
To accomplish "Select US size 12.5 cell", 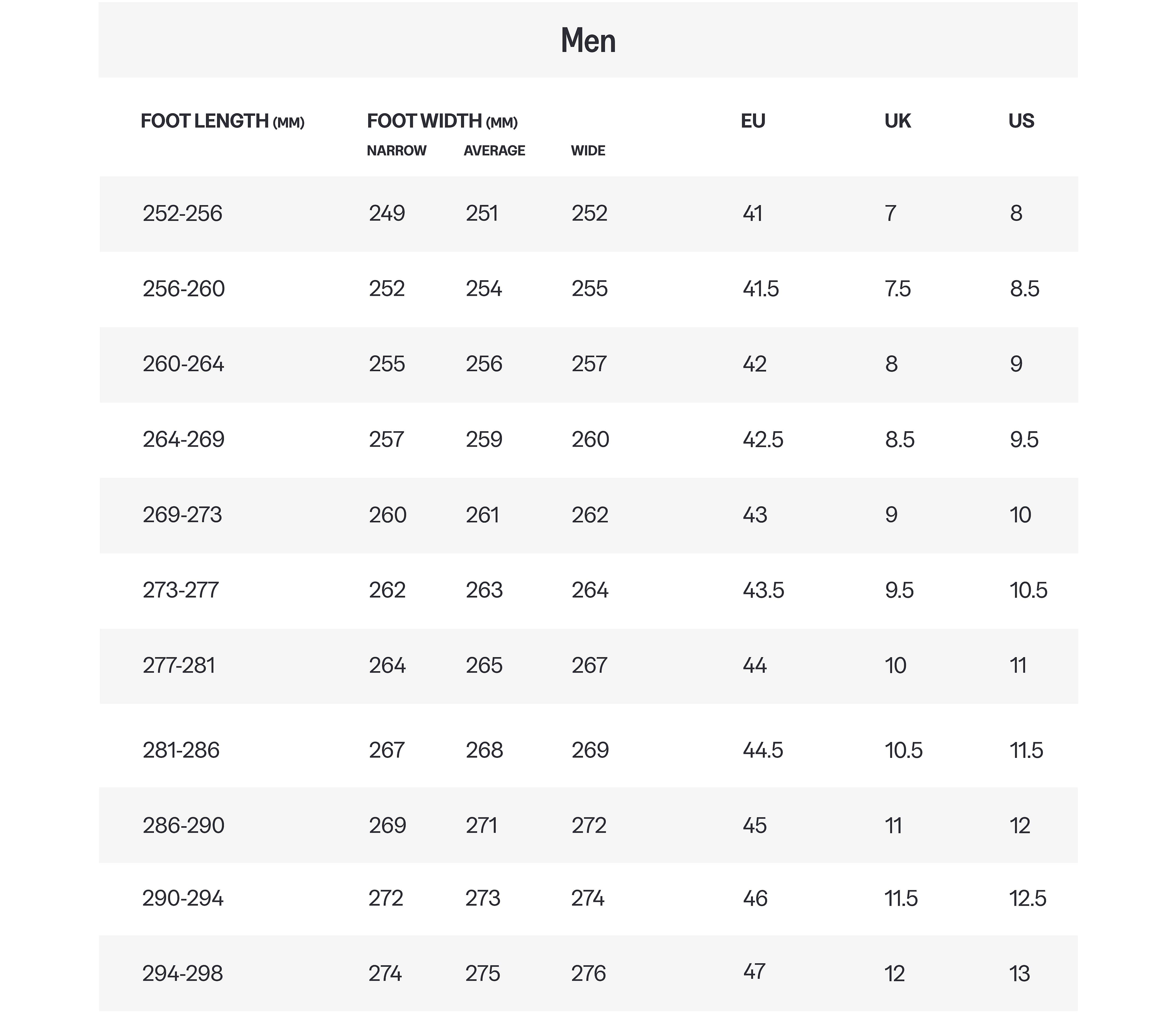I will [1027, 898].
